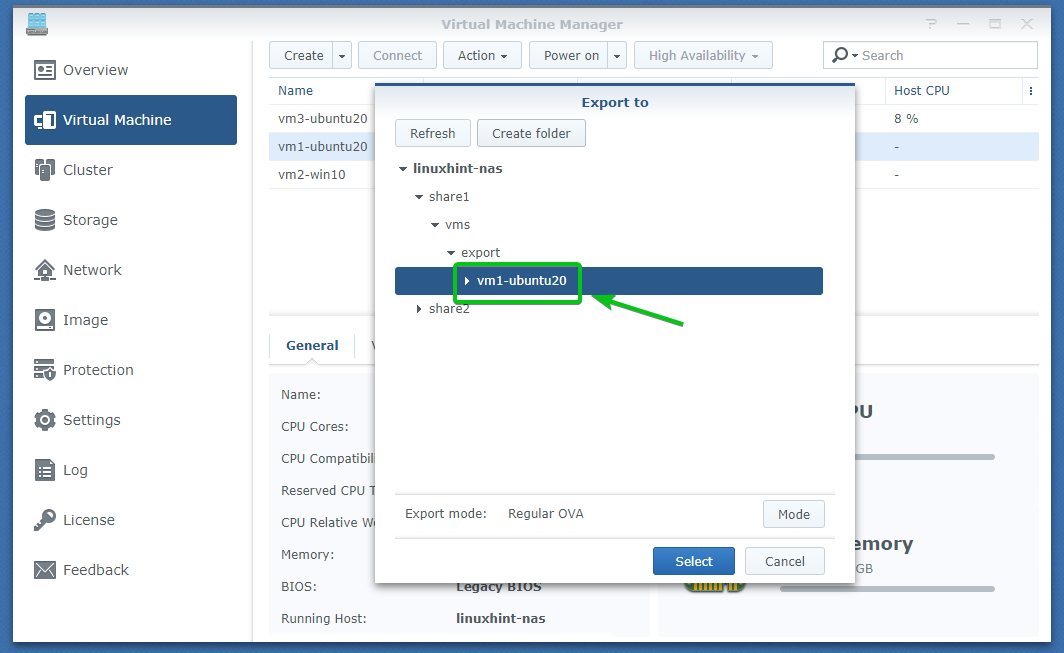
Task: Open Network via its house icon
Action: (45, 270)
